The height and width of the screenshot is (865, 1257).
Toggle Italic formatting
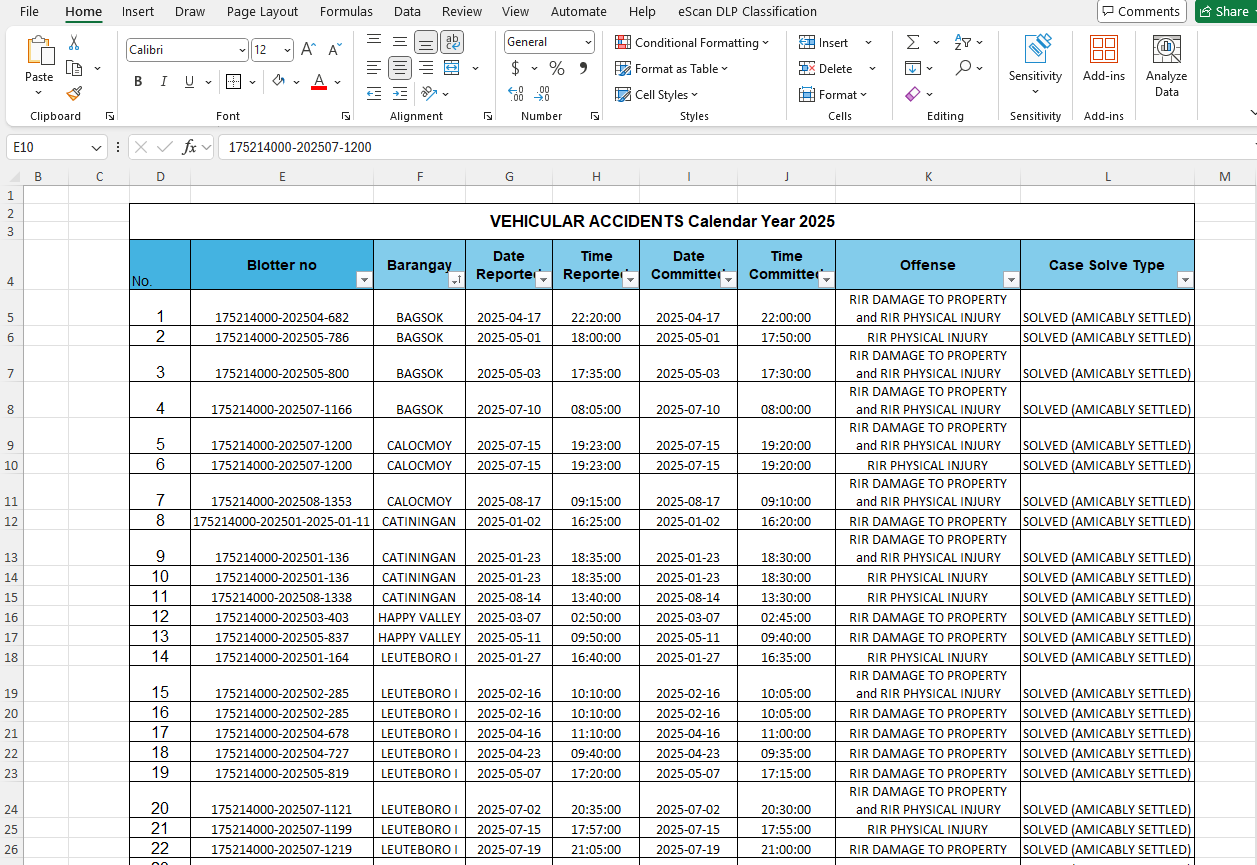point(164,82)
